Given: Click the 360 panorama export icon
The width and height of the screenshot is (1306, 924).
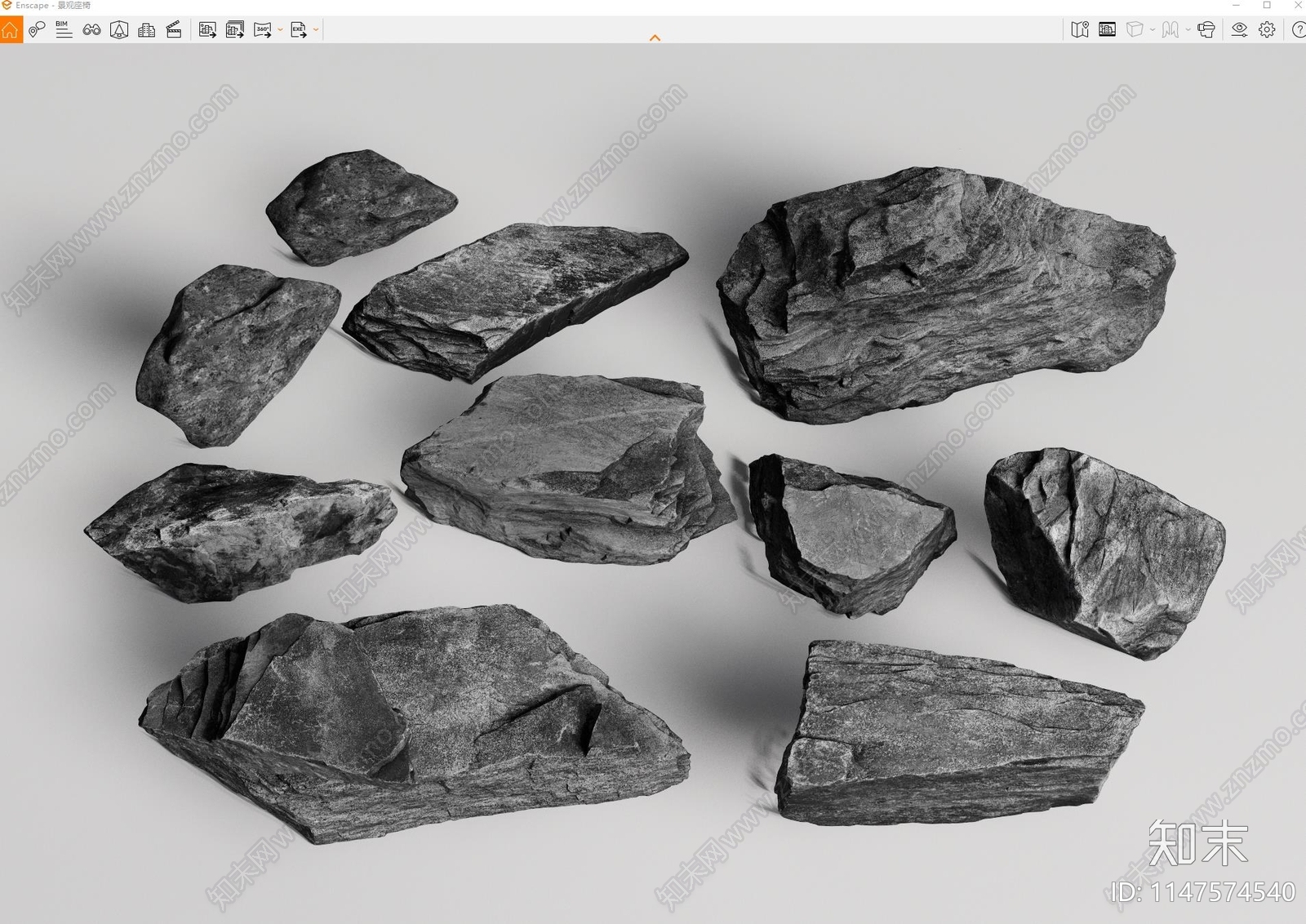Looking at the screenshot, I should tap(263, 30).
